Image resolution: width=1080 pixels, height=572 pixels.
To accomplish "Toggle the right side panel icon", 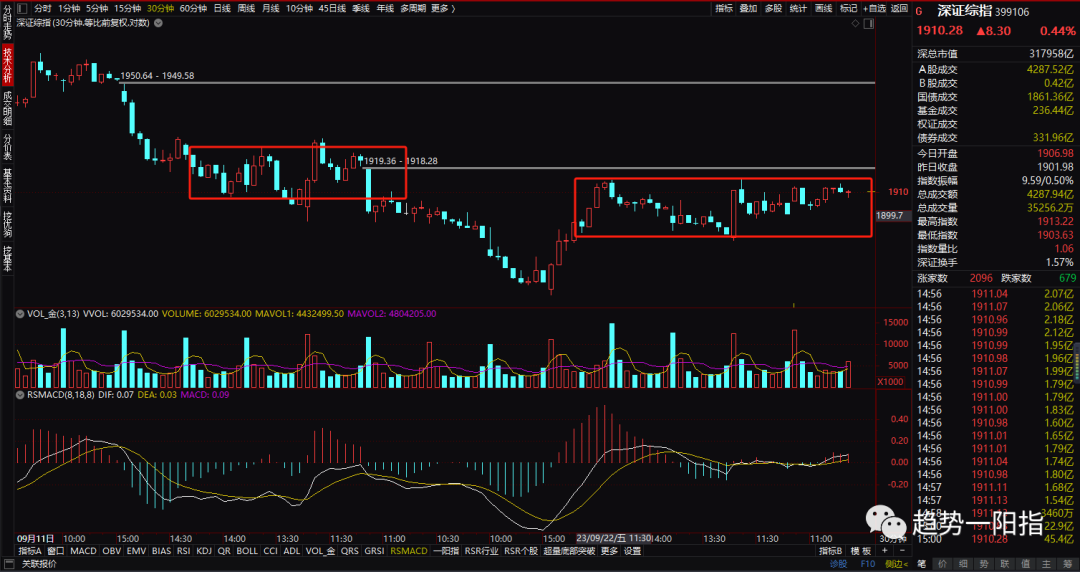I will tap(869, 23).
